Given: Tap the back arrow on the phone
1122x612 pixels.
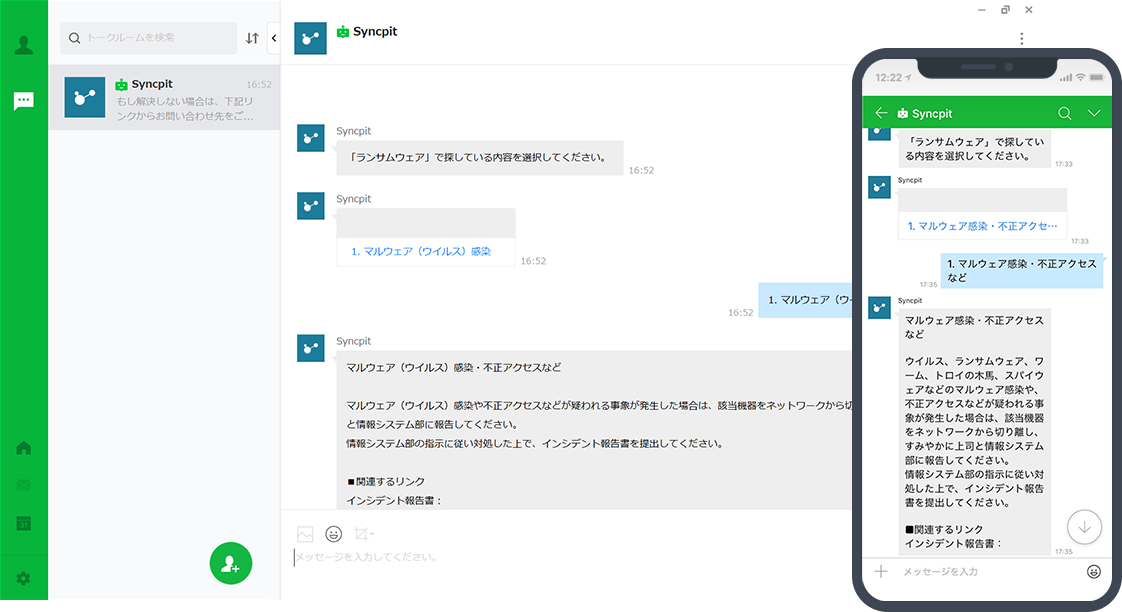Looking at the screenshot, I should pyautogui.click(x=881, y=113).
